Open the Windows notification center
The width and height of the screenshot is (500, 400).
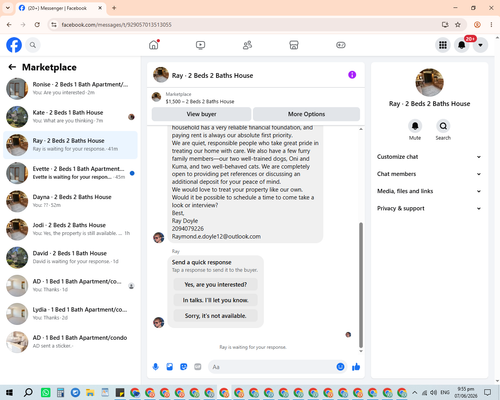[488, 392]
